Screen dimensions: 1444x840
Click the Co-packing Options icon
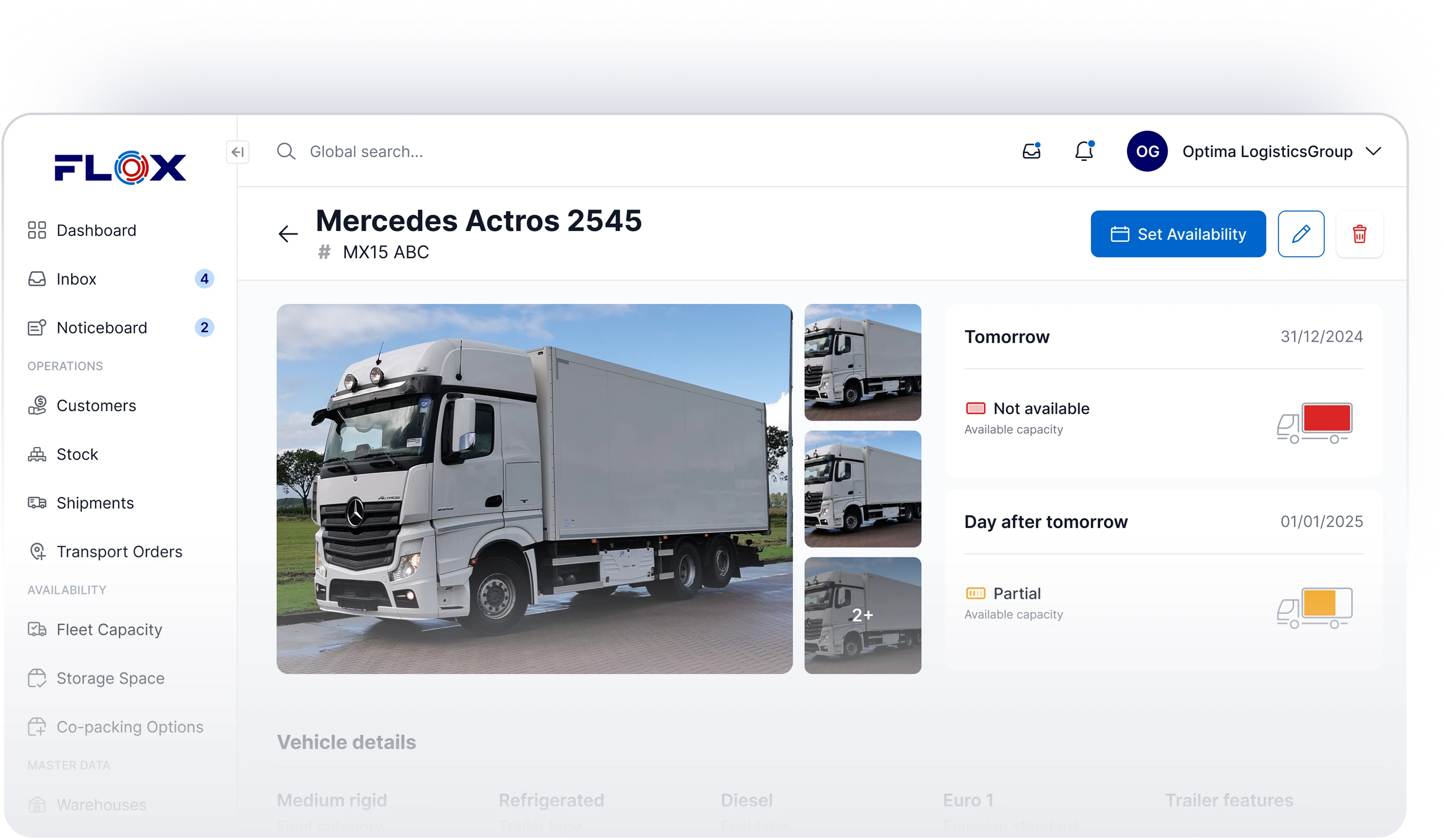(37, 727)
